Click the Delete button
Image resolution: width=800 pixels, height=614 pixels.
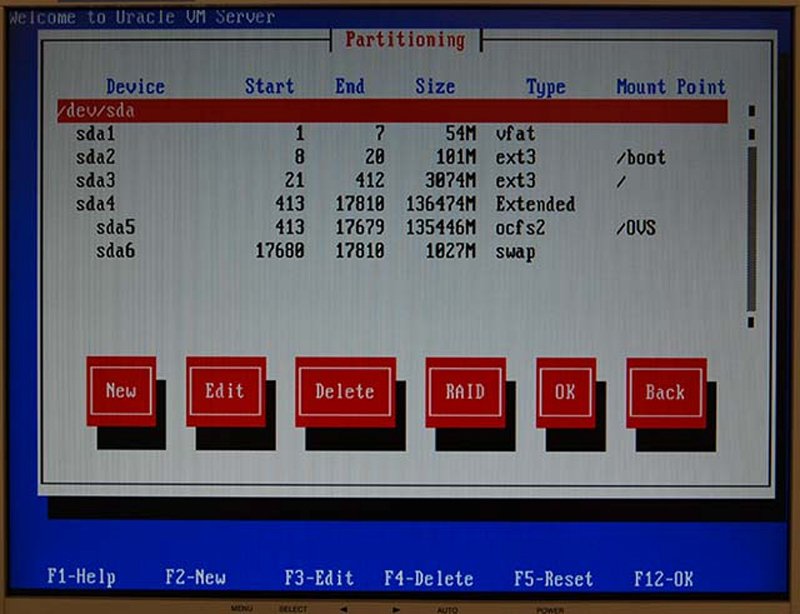pyautogui.click(x=345, y=392)
